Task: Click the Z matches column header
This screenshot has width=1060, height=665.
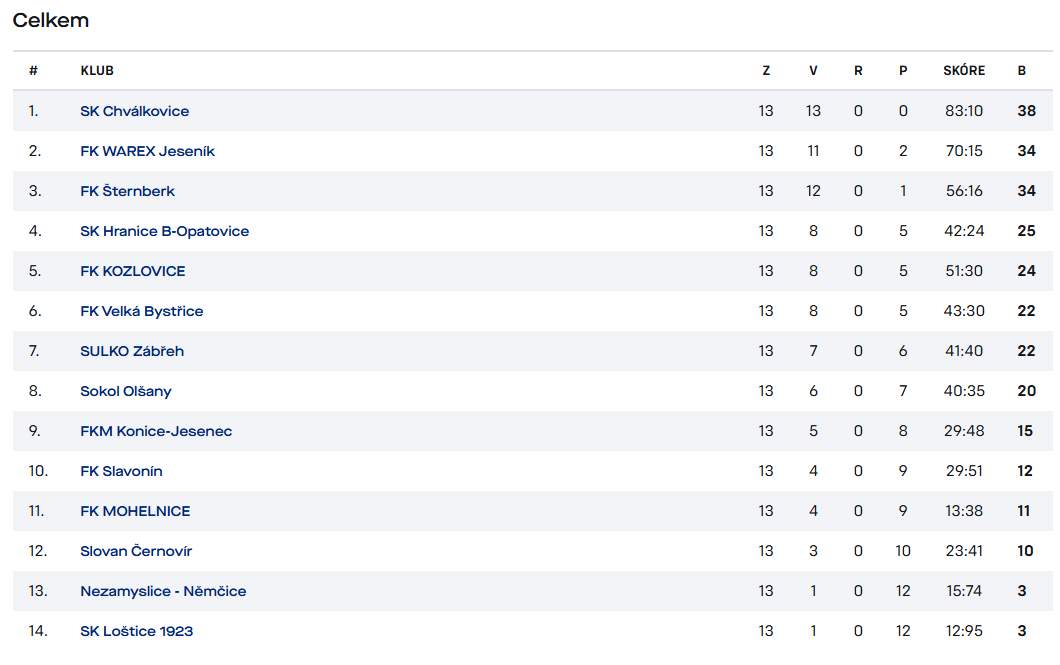Action: pyautogui.click(x=766, y=71)
